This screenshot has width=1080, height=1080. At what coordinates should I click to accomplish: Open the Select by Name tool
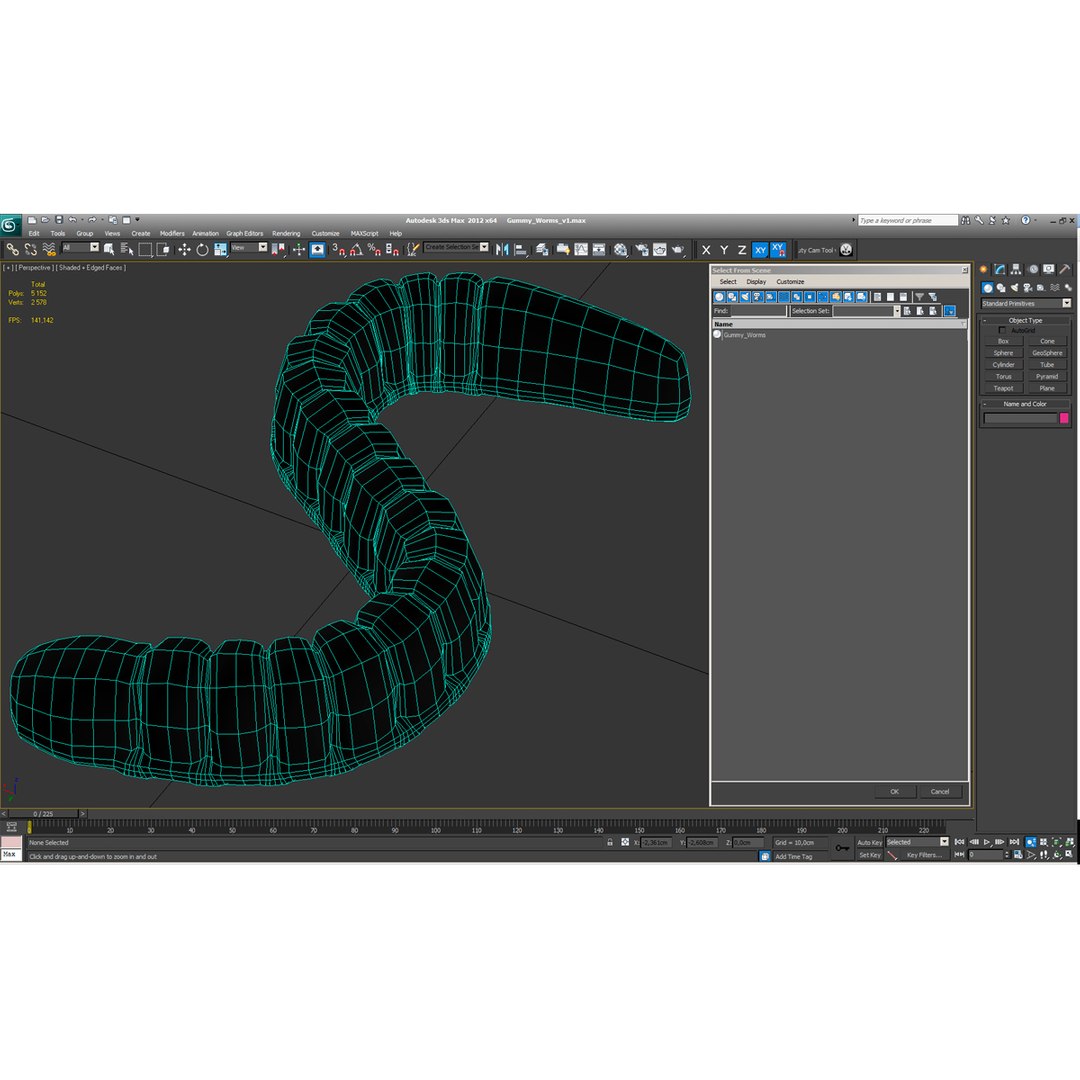click(x=127, y=249)
